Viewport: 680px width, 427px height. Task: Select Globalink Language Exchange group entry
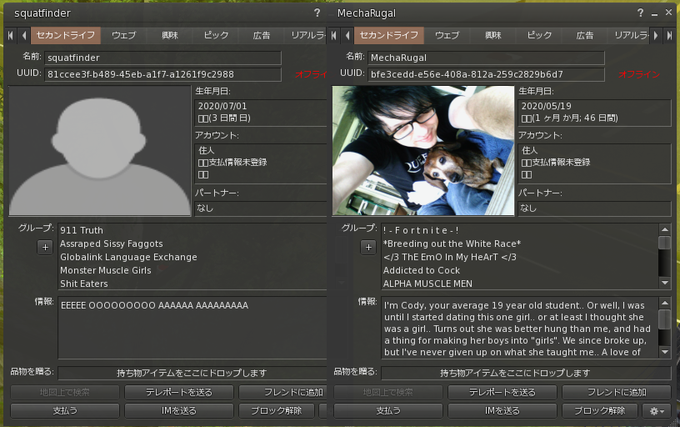pyautogui.click(x=128, y=257)
